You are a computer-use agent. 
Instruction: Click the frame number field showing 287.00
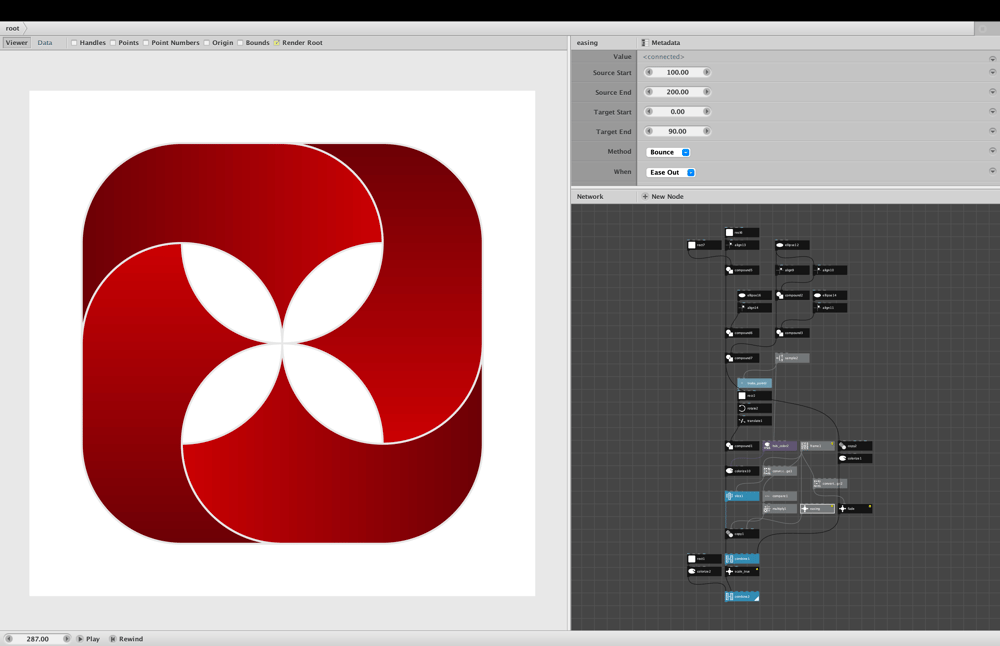tap(38, 638)
